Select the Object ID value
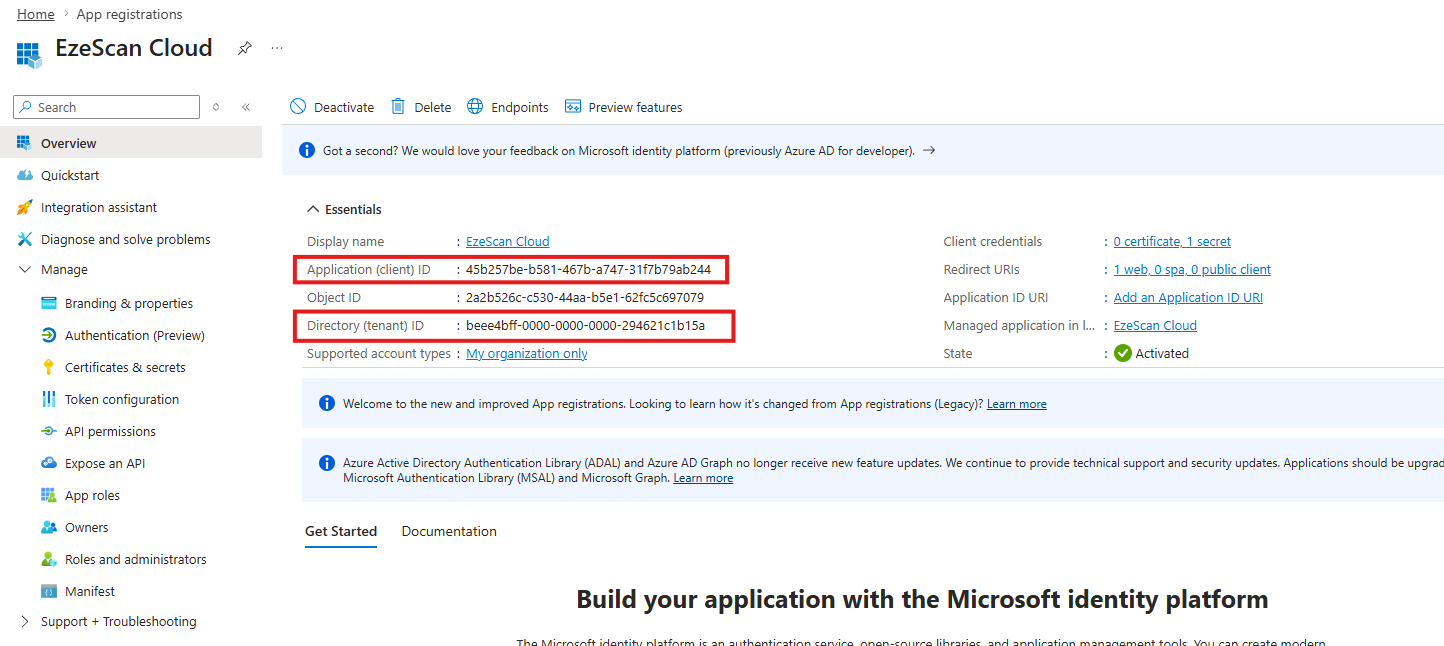 (x=585, y=297)
